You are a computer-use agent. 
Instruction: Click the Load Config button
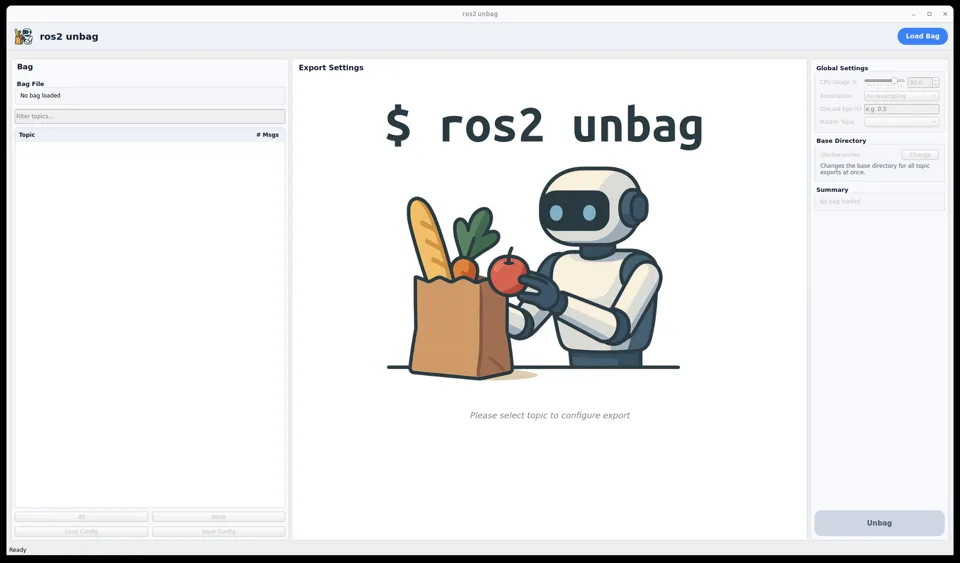coord(81,531)
